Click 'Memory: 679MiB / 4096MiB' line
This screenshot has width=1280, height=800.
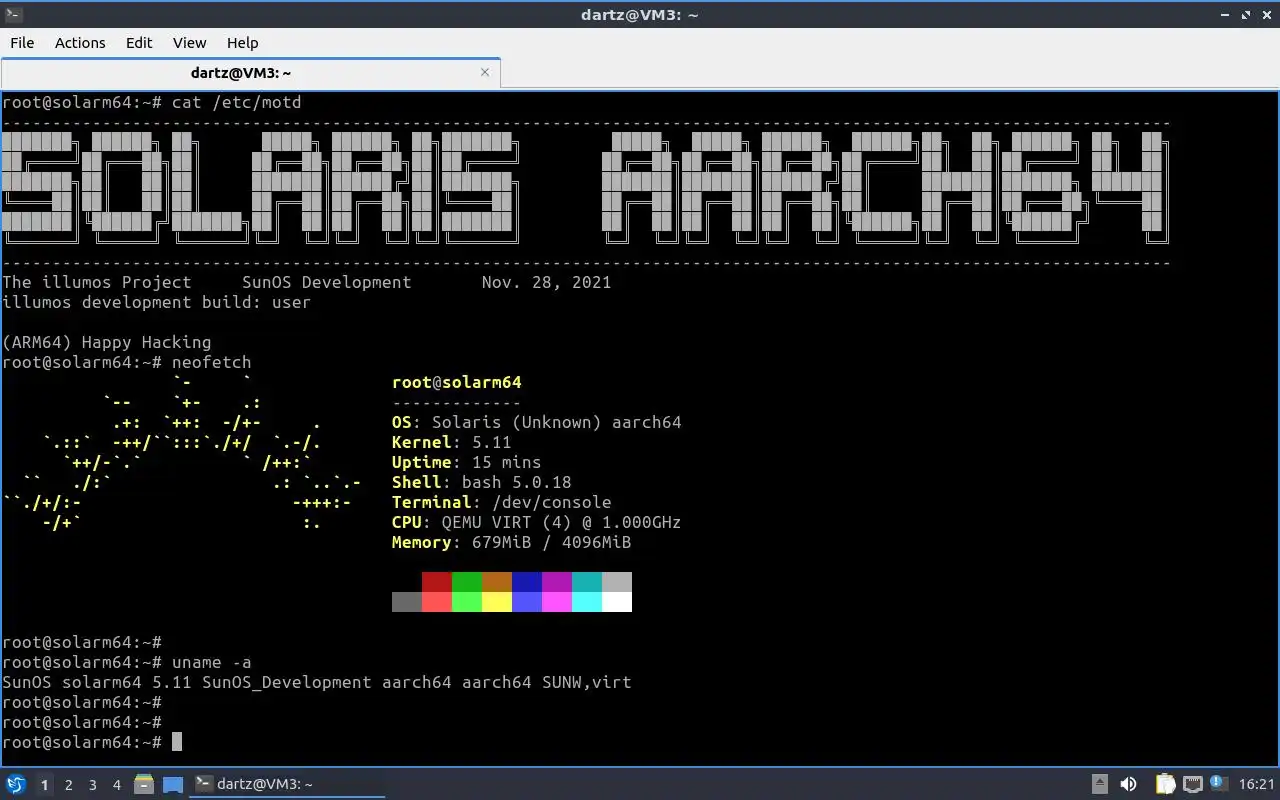[512, 542]
